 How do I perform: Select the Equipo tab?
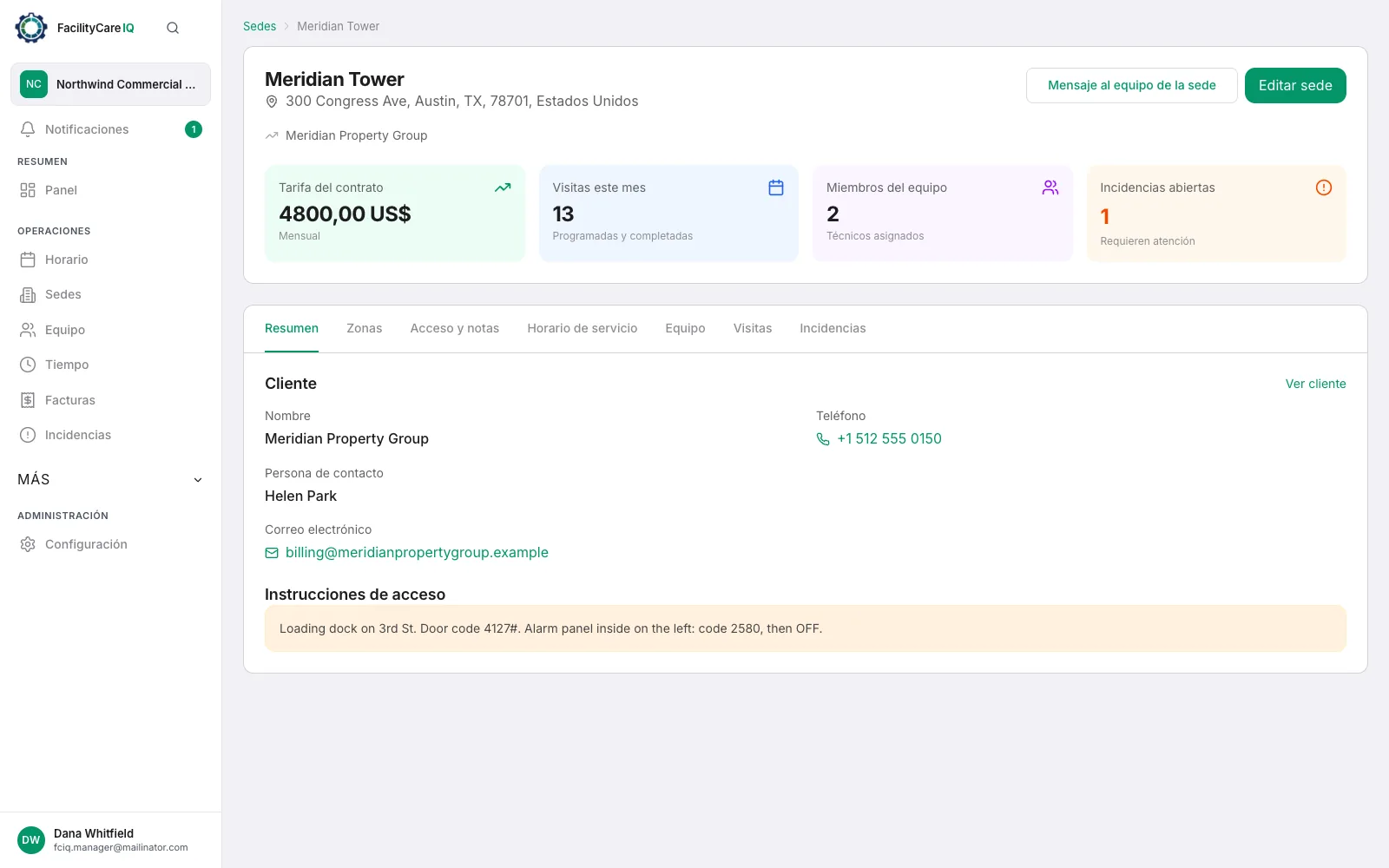coord(686,328)
